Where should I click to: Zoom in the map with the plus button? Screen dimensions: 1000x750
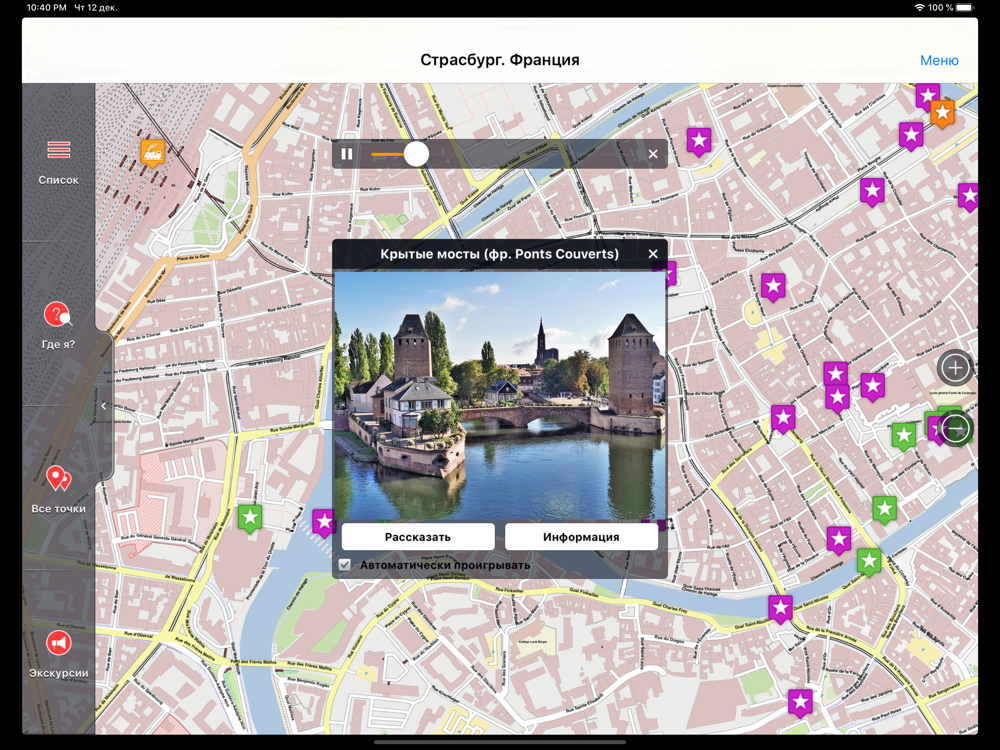955,367
